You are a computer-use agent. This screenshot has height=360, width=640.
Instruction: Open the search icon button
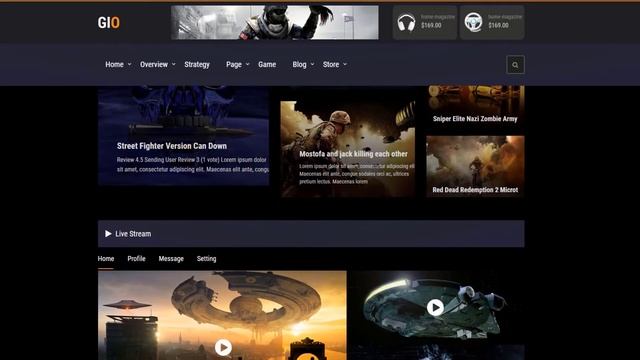(515, 64)
